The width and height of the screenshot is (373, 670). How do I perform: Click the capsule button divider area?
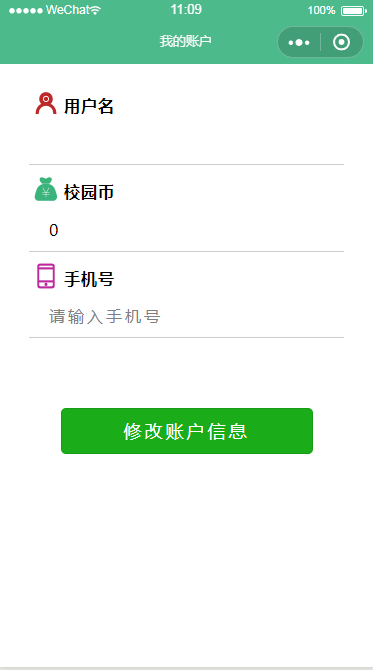[x=320, y=42]
